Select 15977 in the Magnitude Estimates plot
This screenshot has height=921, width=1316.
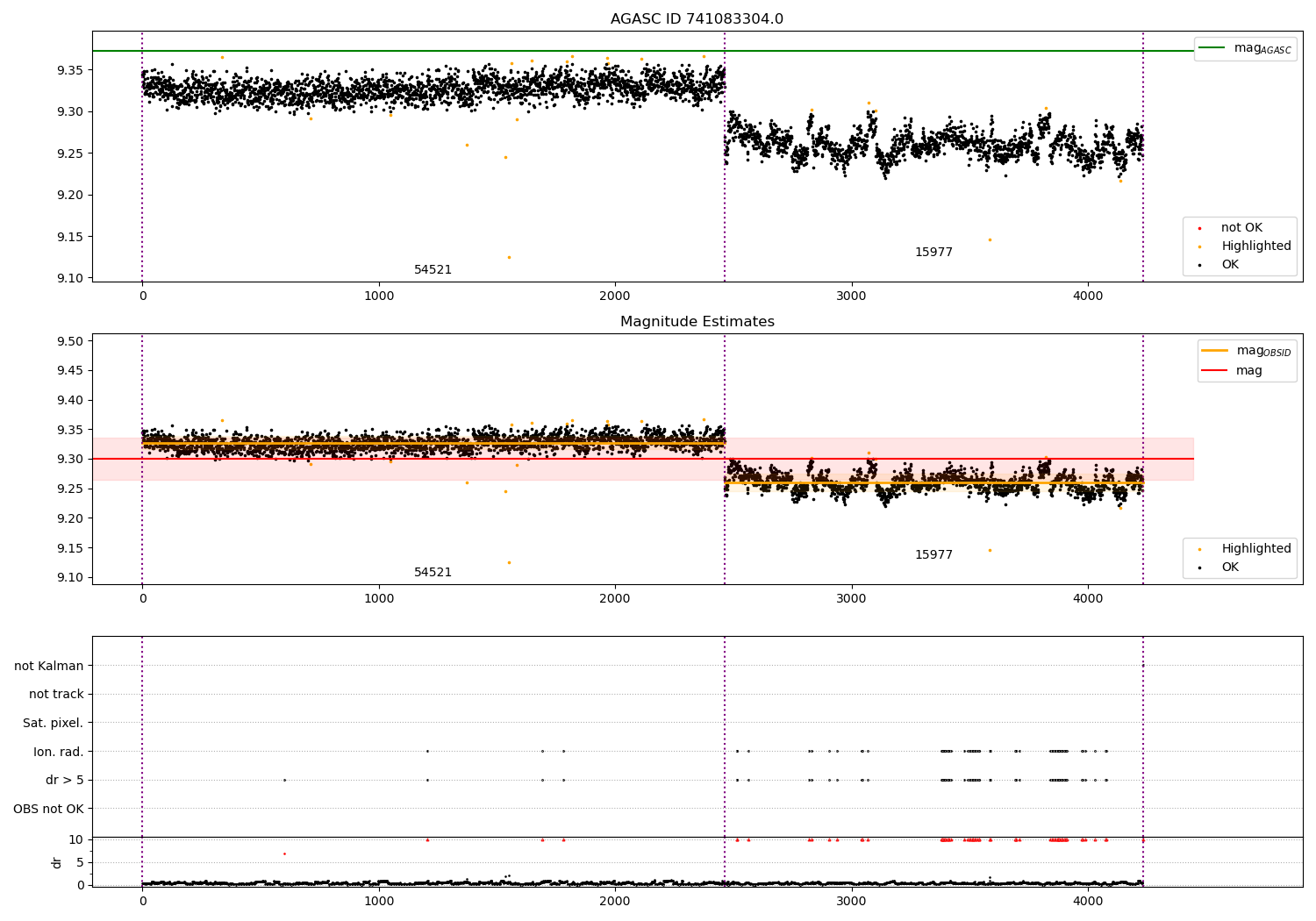coord(933,554)
